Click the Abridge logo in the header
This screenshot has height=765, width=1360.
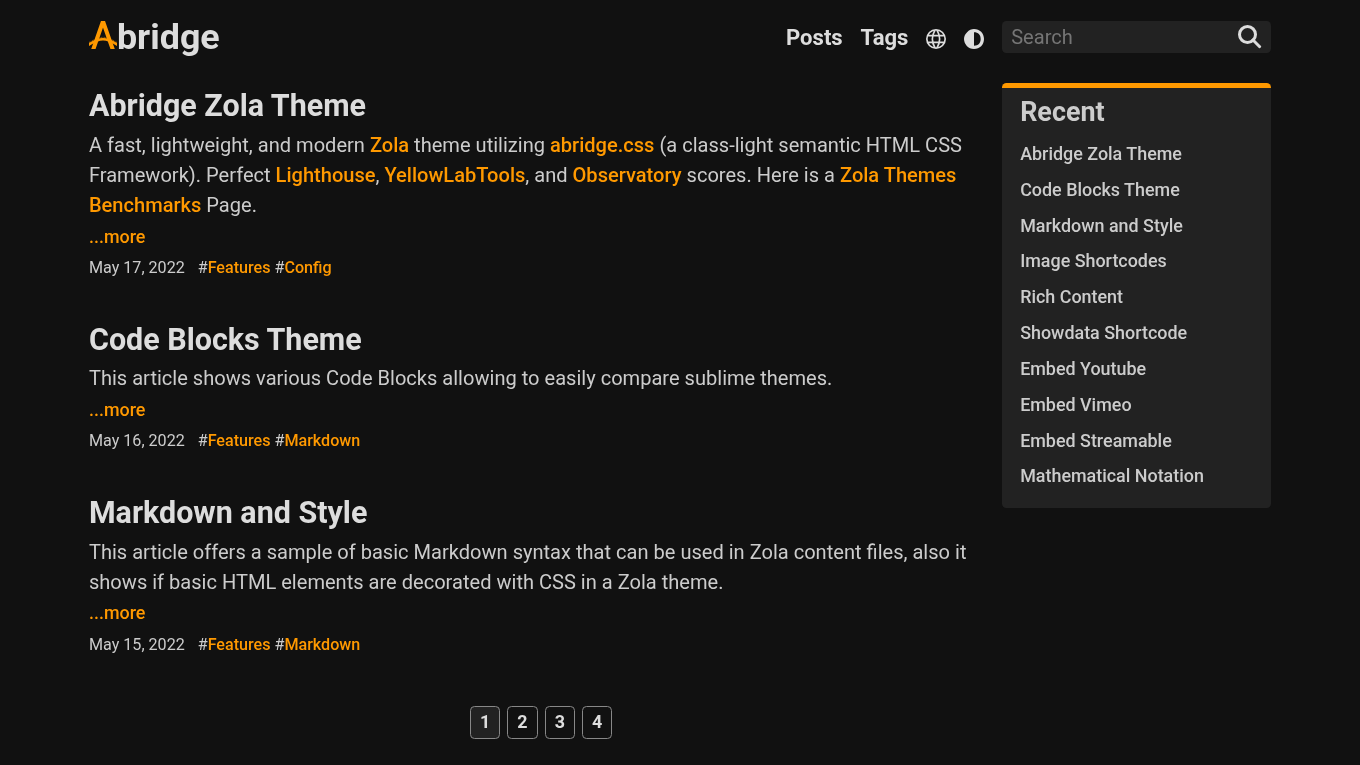[x=154, y=37]
